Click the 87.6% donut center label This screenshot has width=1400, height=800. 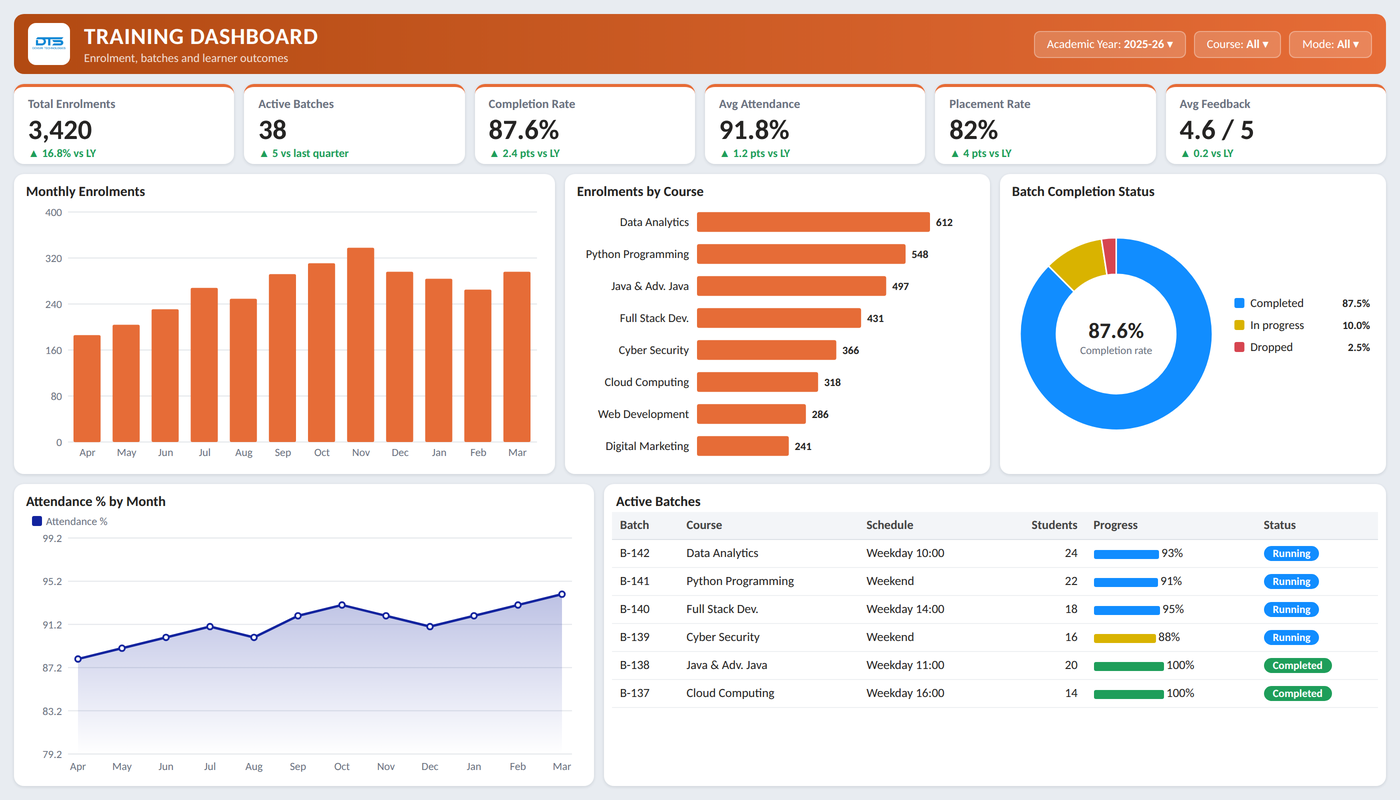click(1116, 331)
